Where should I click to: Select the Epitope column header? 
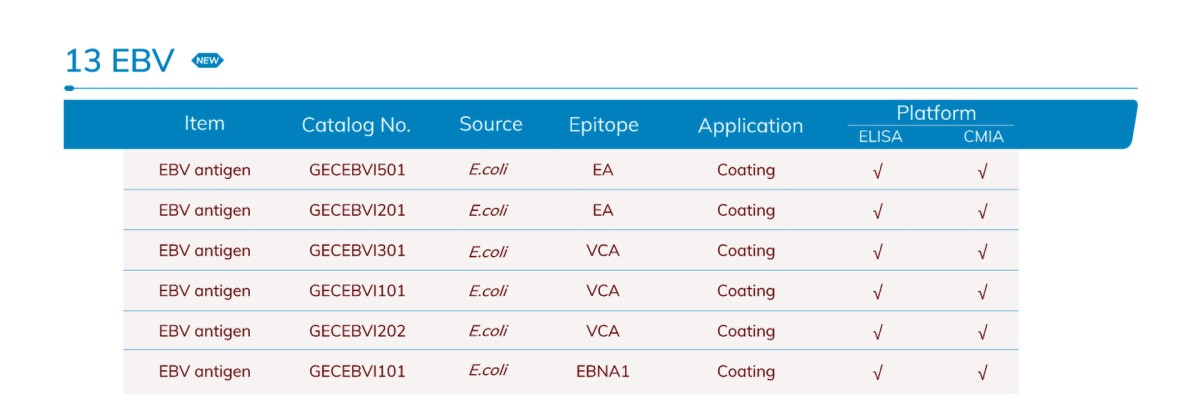pyautogui.click(x=603, y=126)
